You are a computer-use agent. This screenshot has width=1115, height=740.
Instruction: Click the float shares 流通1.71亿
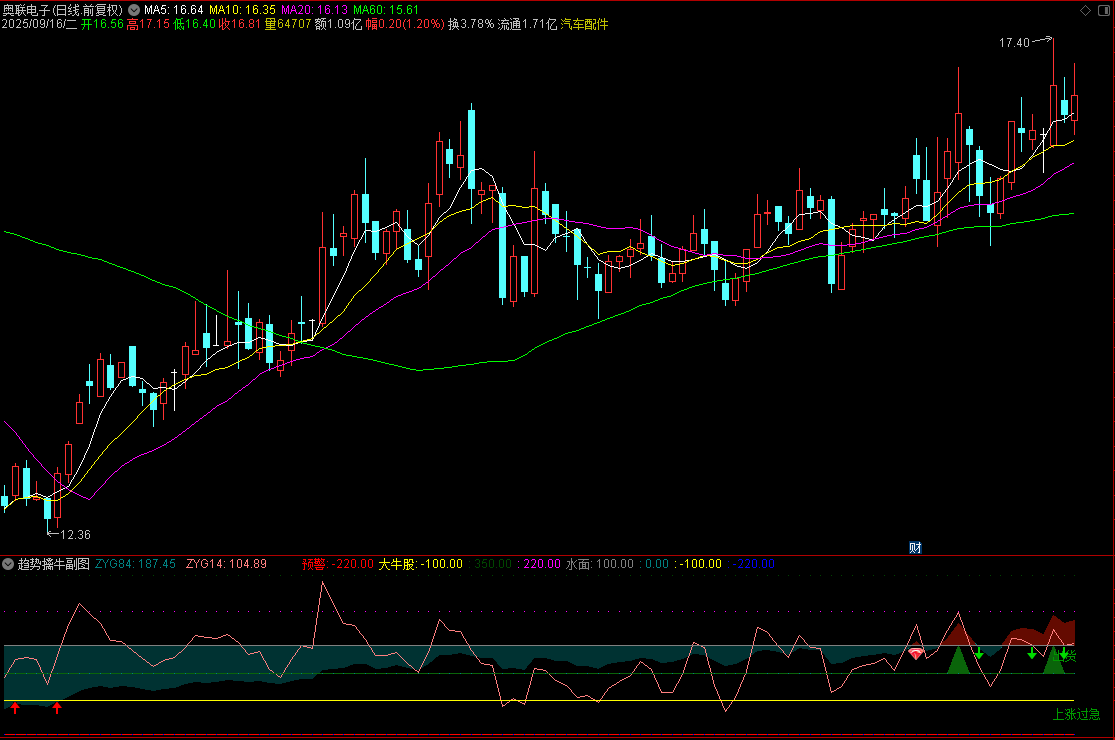528,24
